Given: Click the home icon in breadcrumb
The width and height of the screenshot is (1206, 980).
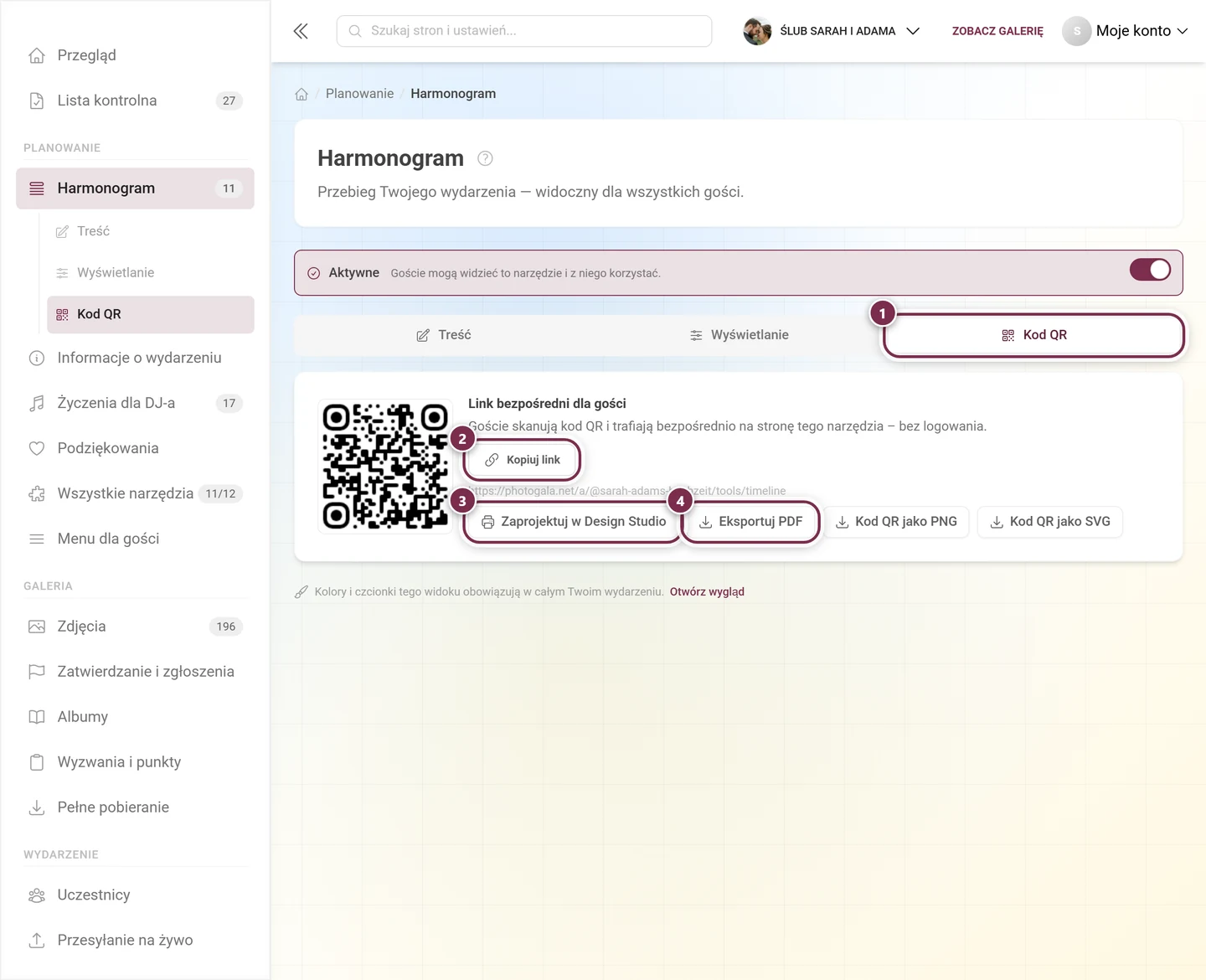Looking at the screenshot, I should point(301,94).
